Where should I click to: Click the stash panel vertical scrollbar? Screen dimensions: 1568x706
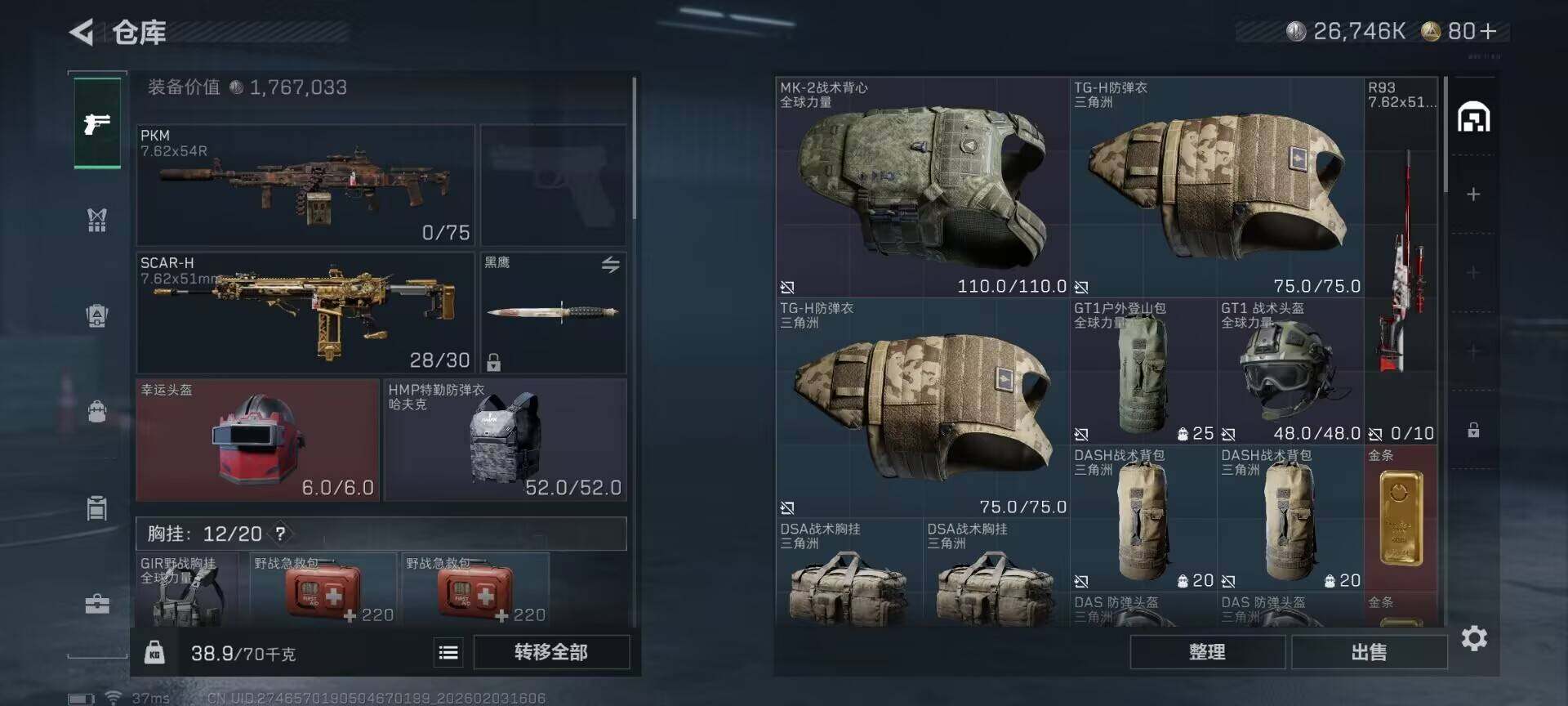[1445, 135]
